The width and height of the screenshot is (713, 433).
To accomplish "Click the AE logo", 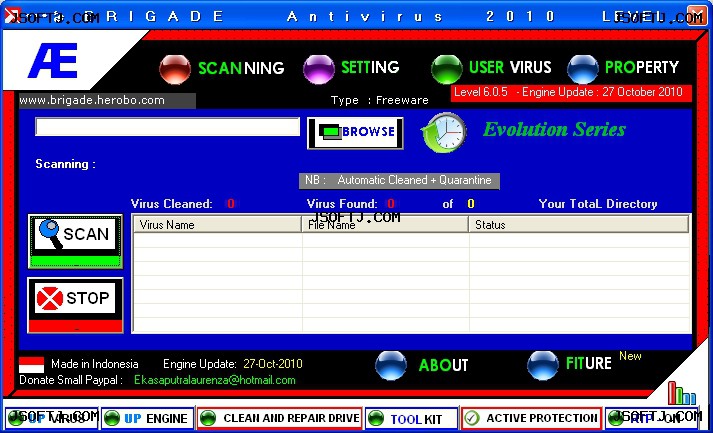I will point(52,60).
